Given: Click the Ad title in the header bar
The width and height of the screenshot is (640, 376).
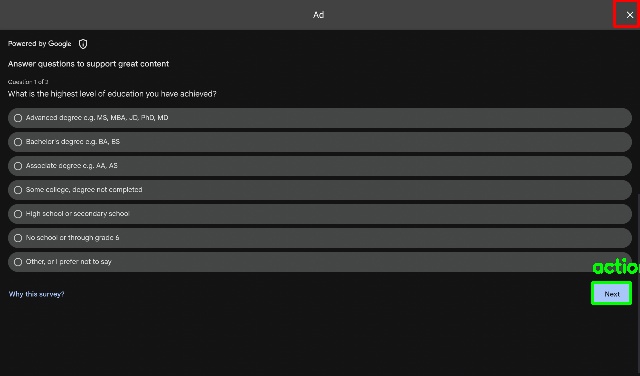Looking at the screenshot, I should (318, 15).
